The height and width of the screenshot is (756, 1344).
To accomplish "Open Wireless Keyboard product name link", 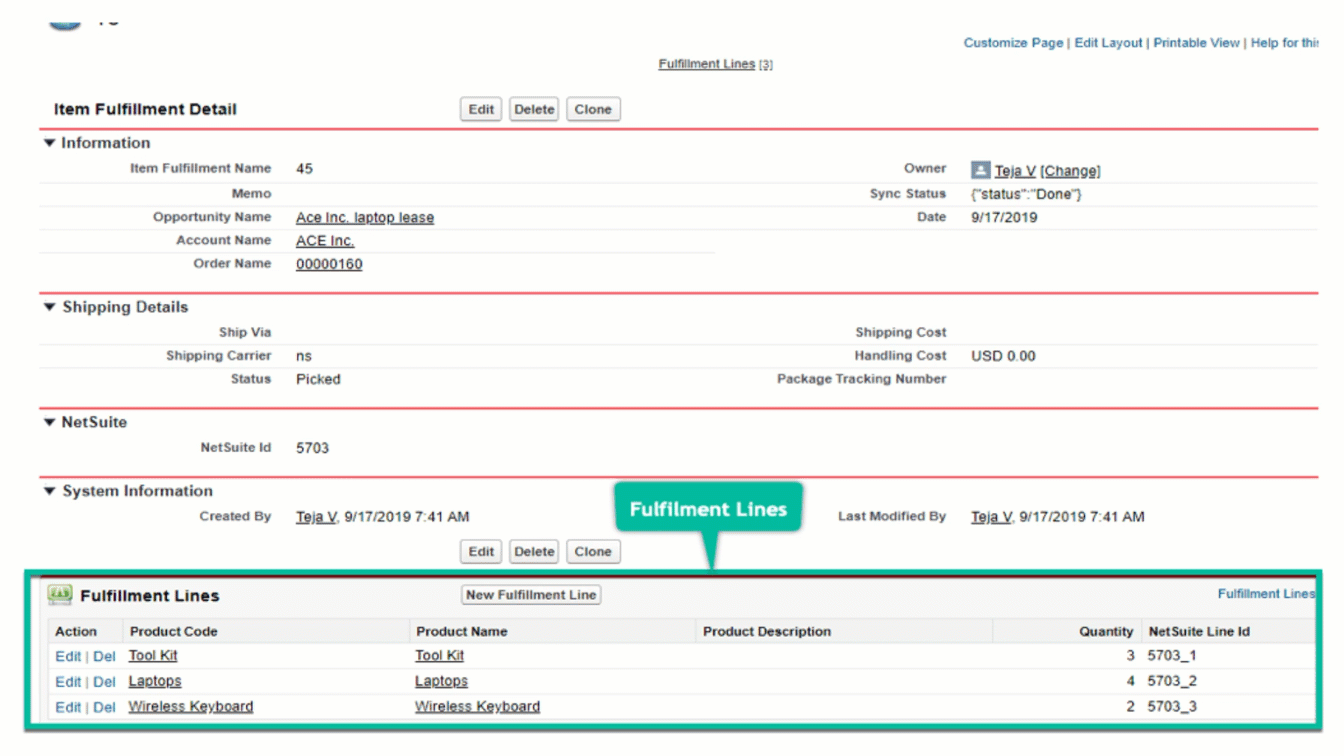I will click(478, 707).
